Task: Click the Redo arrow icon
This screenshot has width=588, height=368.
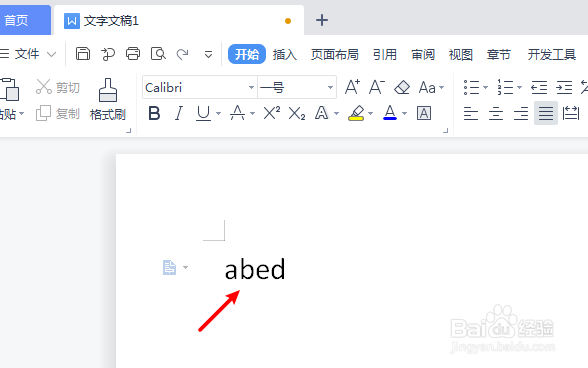Action: [x=183, y=54]
